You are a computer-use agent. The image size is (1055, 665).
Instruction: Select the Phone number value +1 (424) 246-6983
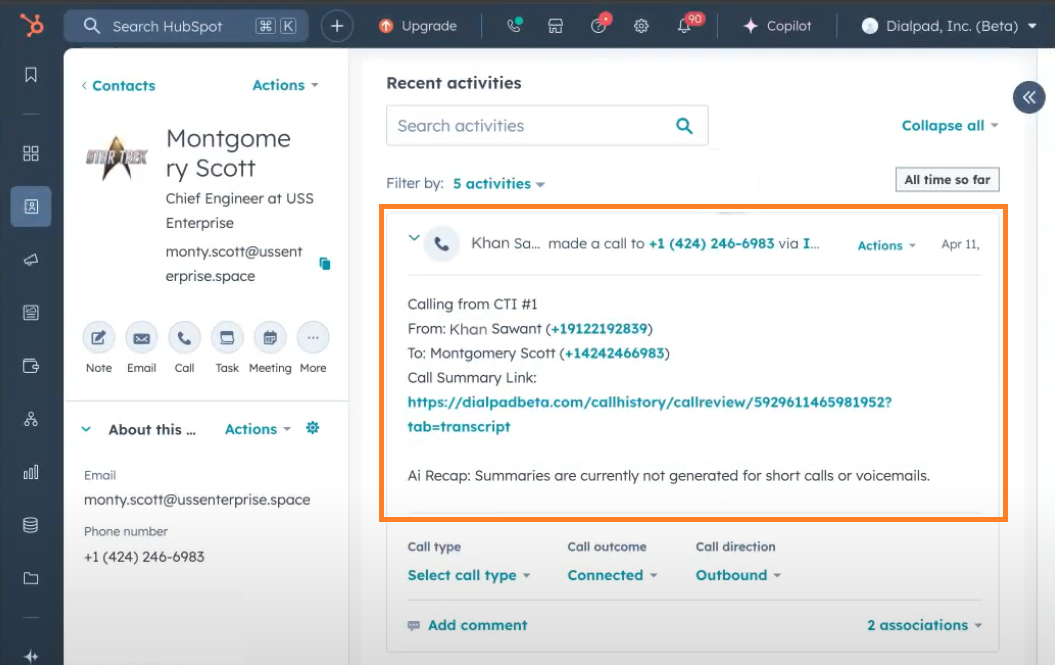[144, 557]
